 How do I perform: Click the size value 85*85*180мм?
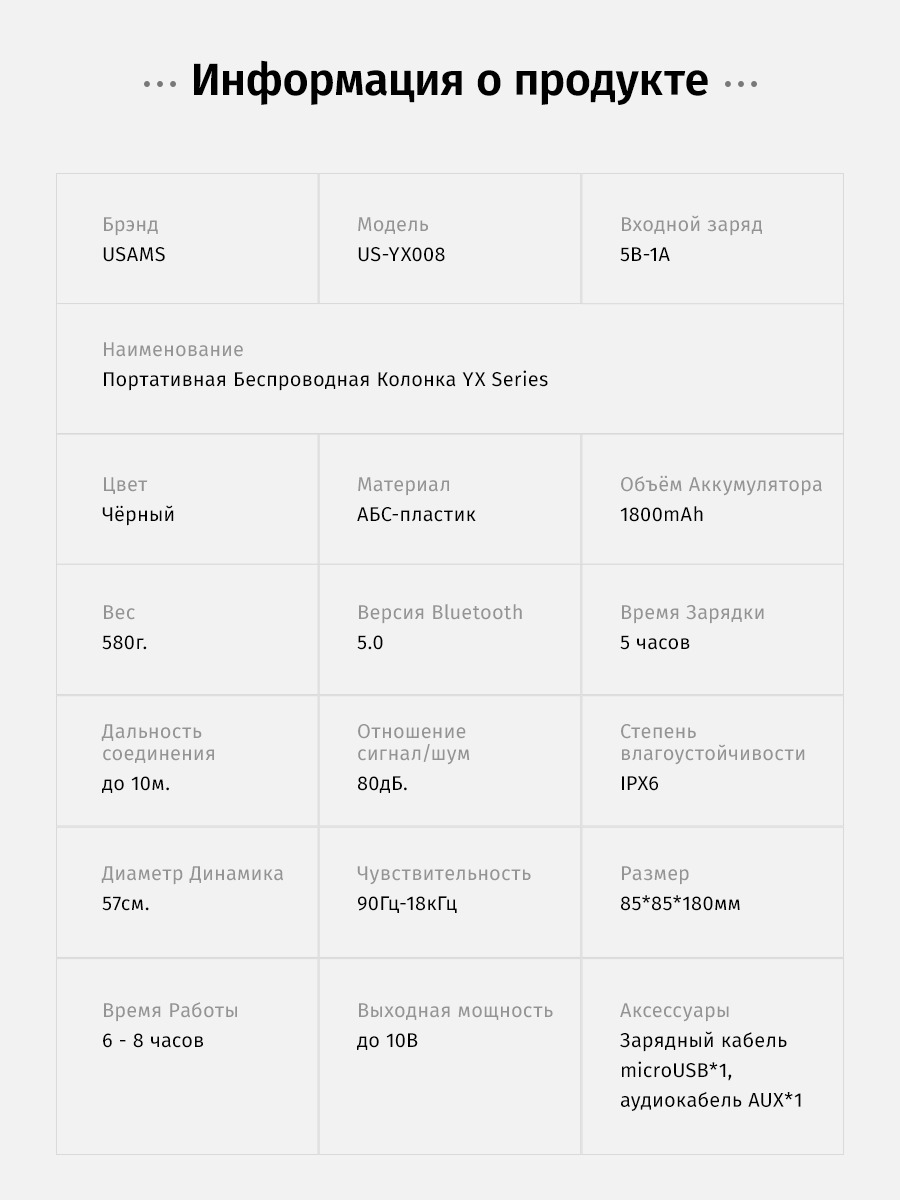point(680,905)
